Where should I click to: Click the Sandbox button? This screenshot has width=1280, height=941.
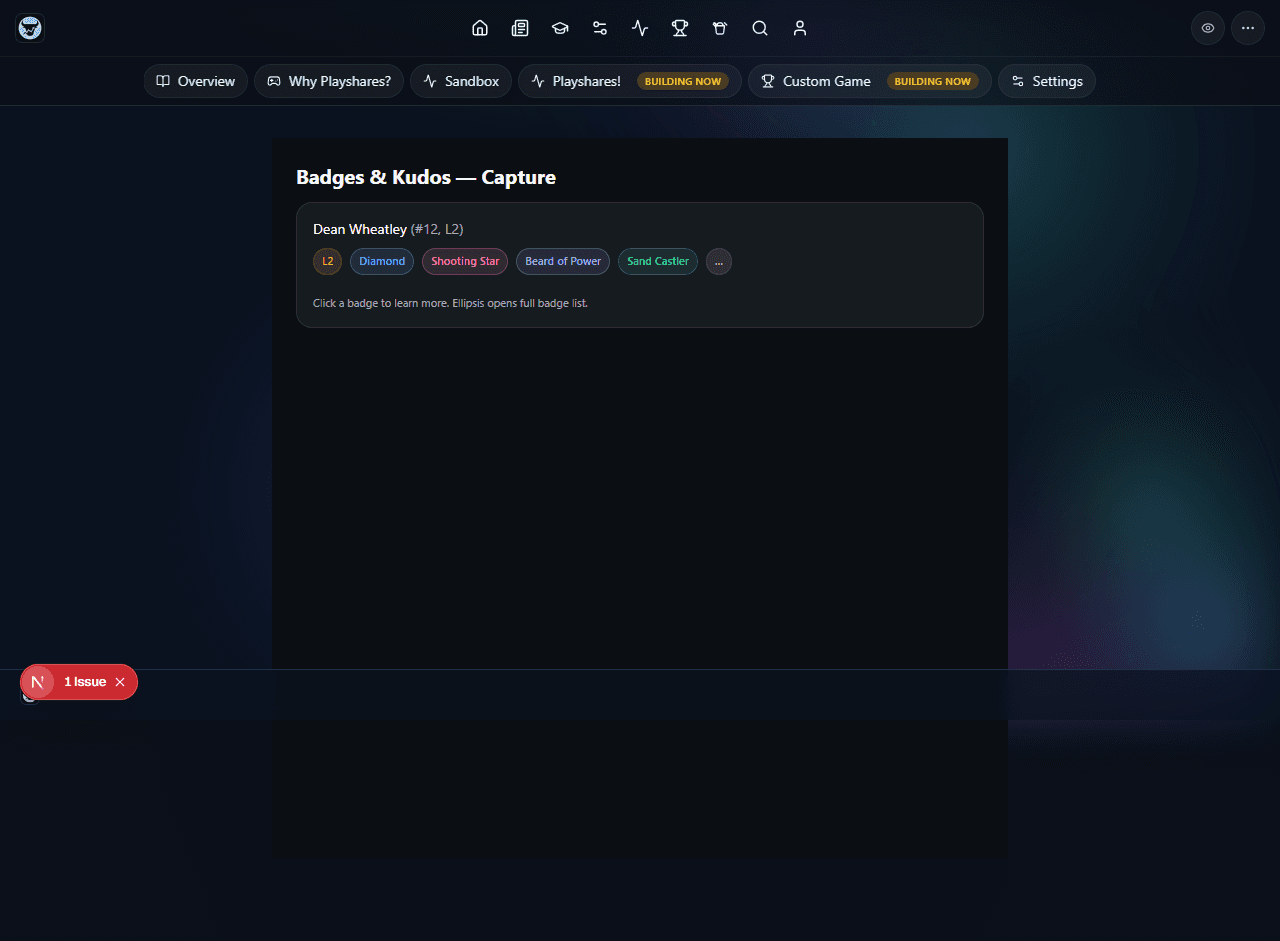tap(460, 81)
